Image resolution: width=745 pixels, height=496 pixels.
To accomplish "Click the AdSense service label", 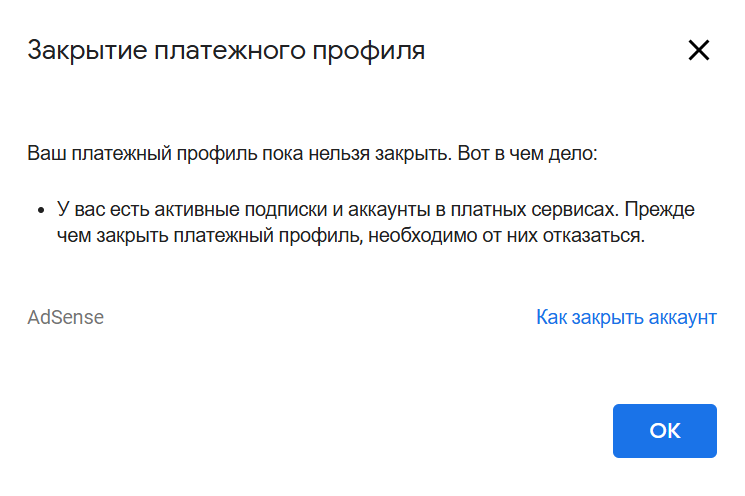I will click(66, 318).
